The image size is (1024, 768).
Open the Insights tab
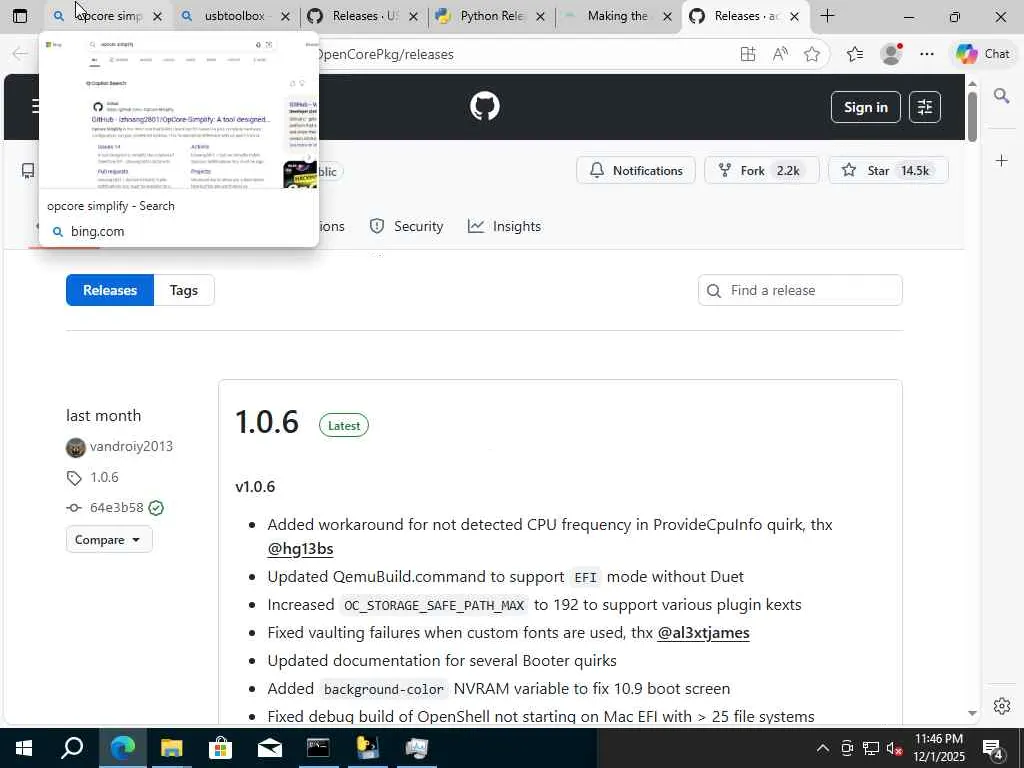click(x=504, y=226)
